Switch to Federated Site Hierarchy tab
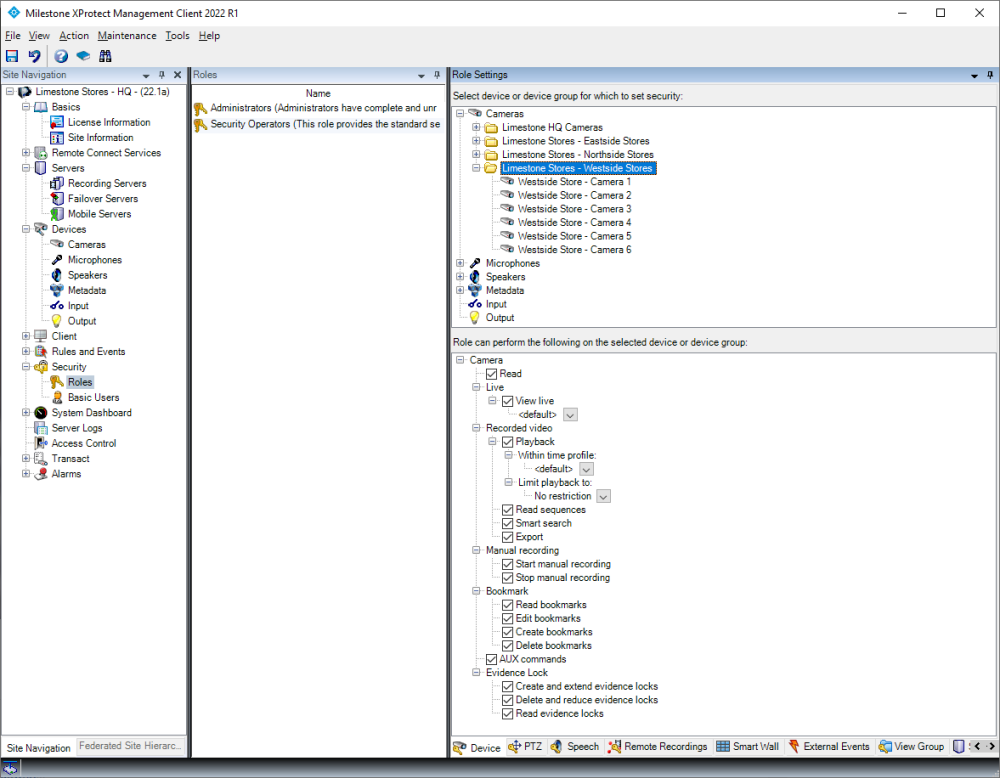Image resolution: width=1000 pixels, height=778 pixels. pyautogui.click(x=131, y=747)
